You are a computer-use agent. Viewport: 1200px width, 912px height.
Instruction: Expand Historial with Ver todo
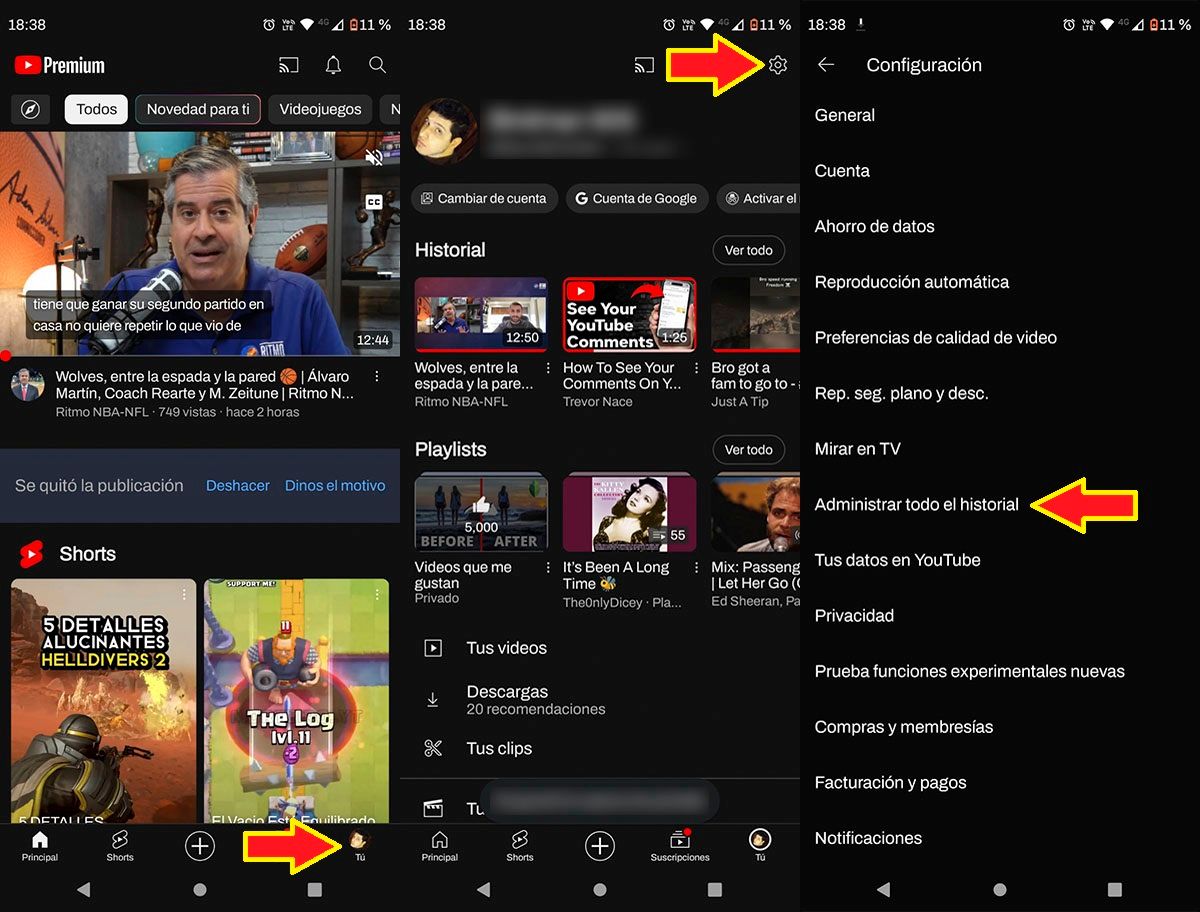point(748,250)
